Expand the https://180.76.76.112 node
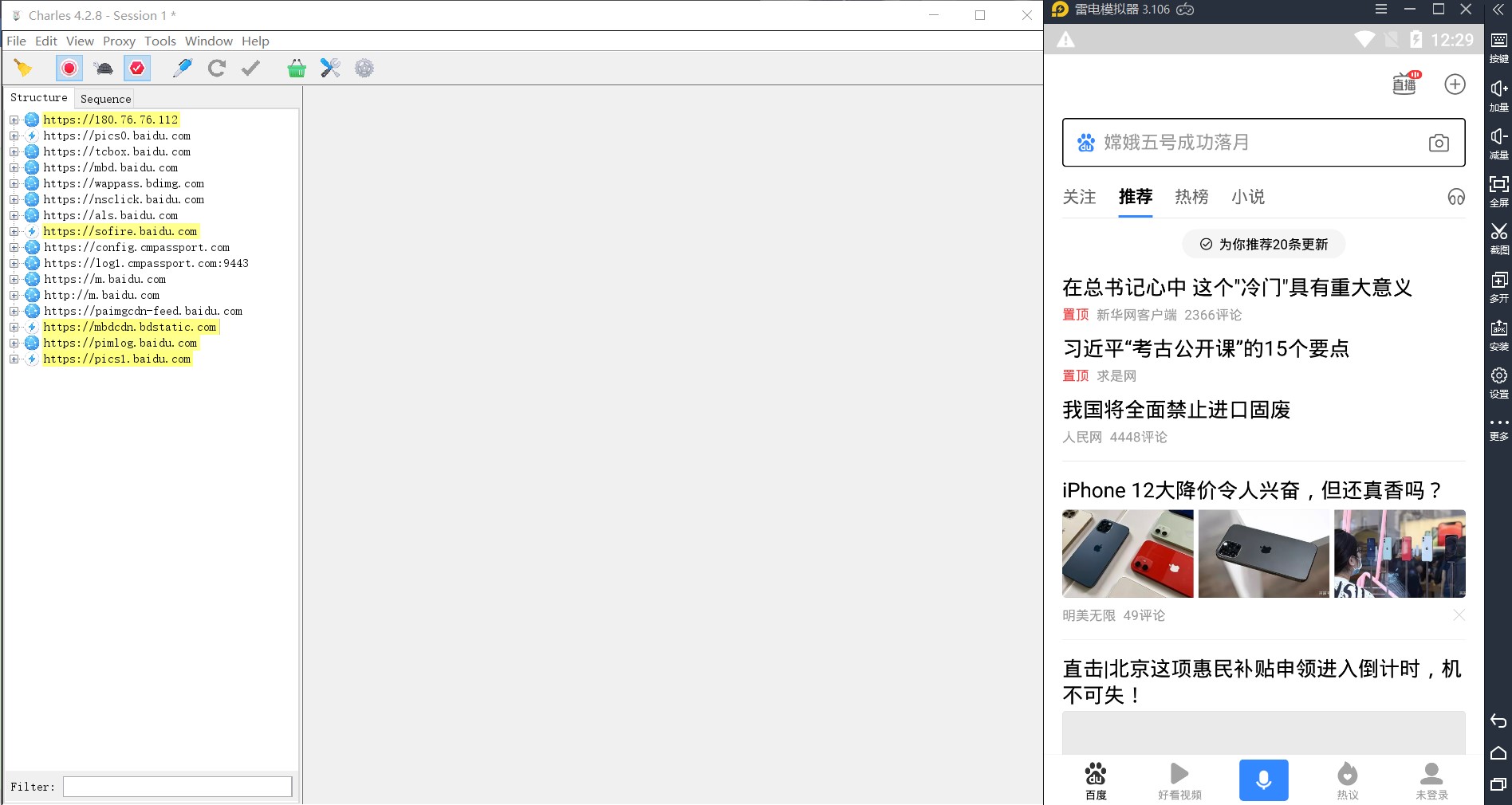 [x=13, y=120]
